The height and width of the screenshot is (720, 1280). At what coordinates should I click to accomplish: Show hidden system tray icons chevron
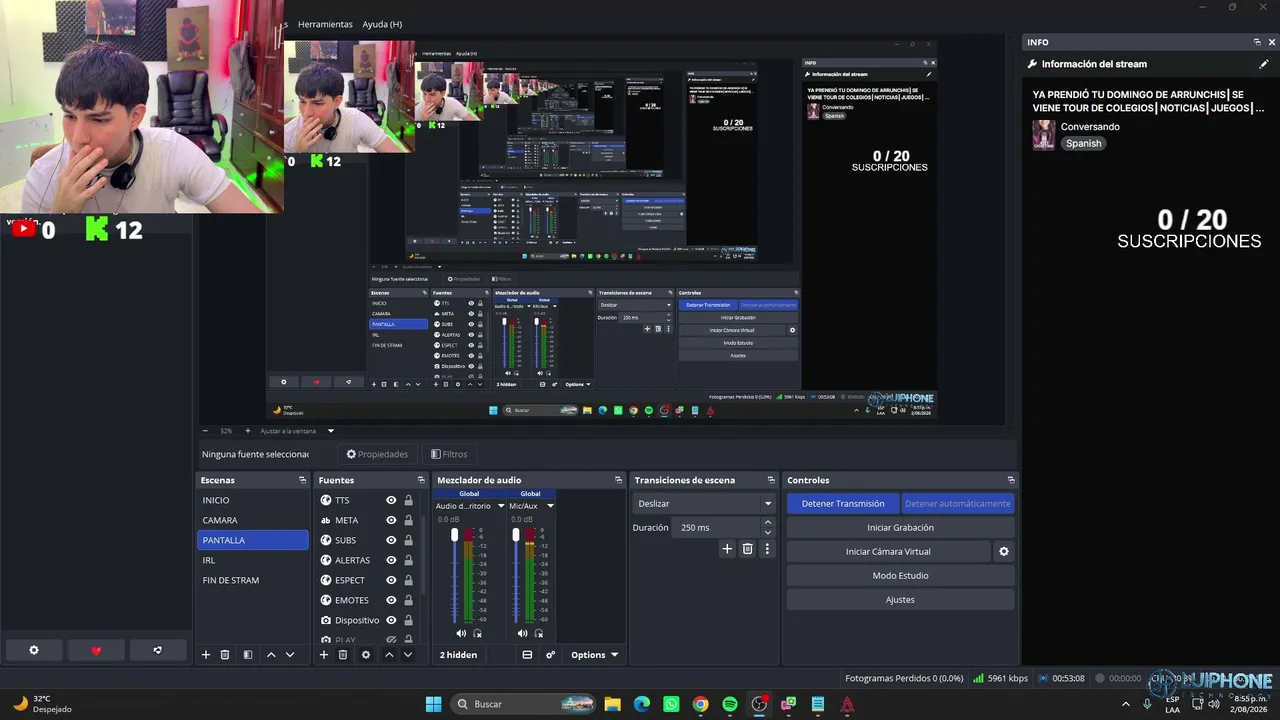[x=1126, y=704]
